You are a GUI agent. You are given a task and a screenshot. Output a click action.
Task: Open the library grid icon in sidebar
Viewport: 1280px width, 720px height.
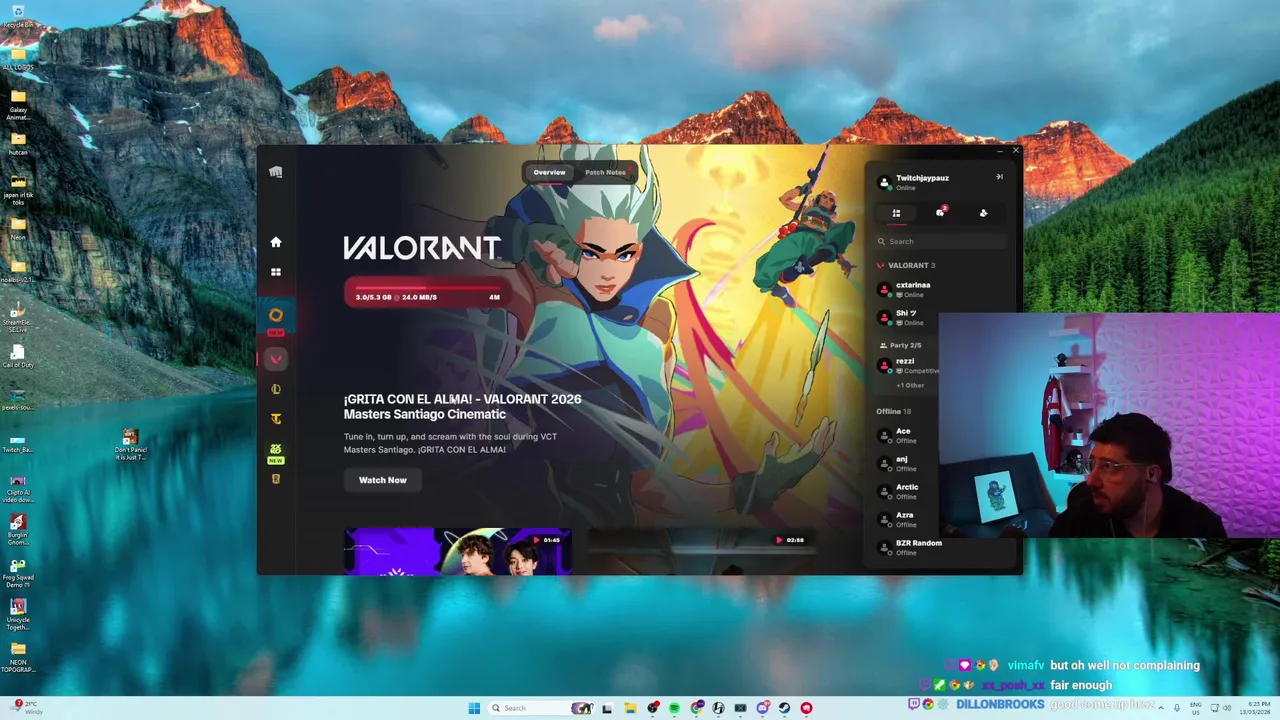tap(276, 272)
